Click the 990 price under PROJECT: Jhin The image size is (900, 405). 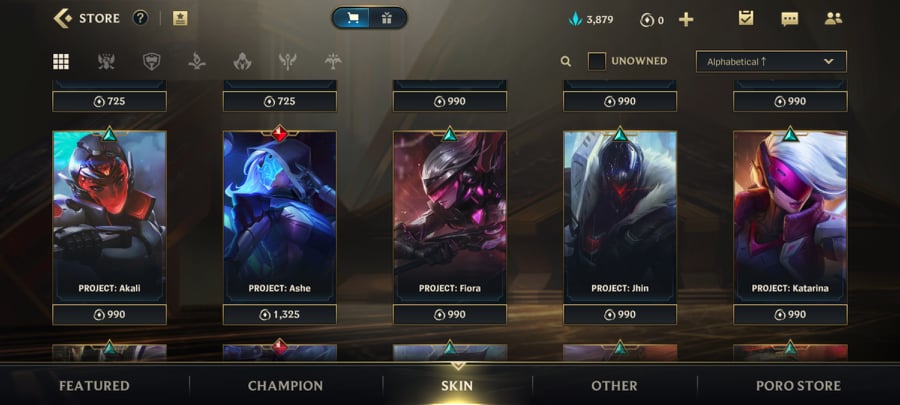click(x=620, y=314)
